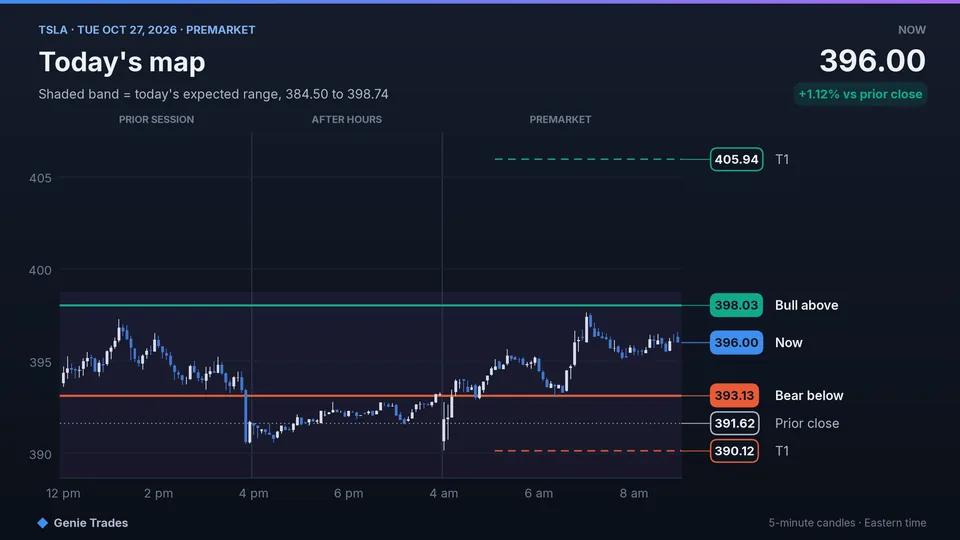The image size is (960, 540).
Task: Select the 405.94 upper T1 target badge
Action: [x=736, y=159]
